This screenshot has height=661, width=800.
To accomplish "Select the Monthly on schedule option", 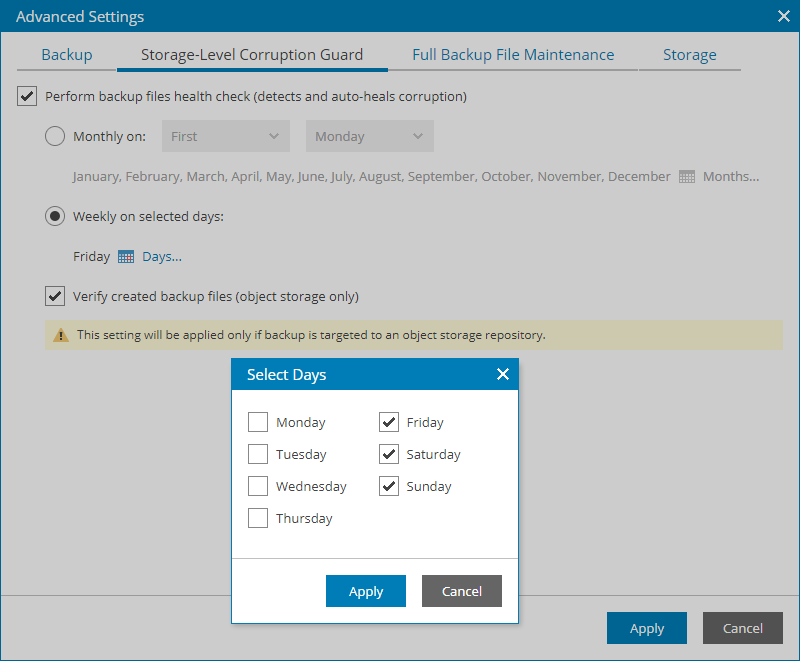I will point(55,136).
